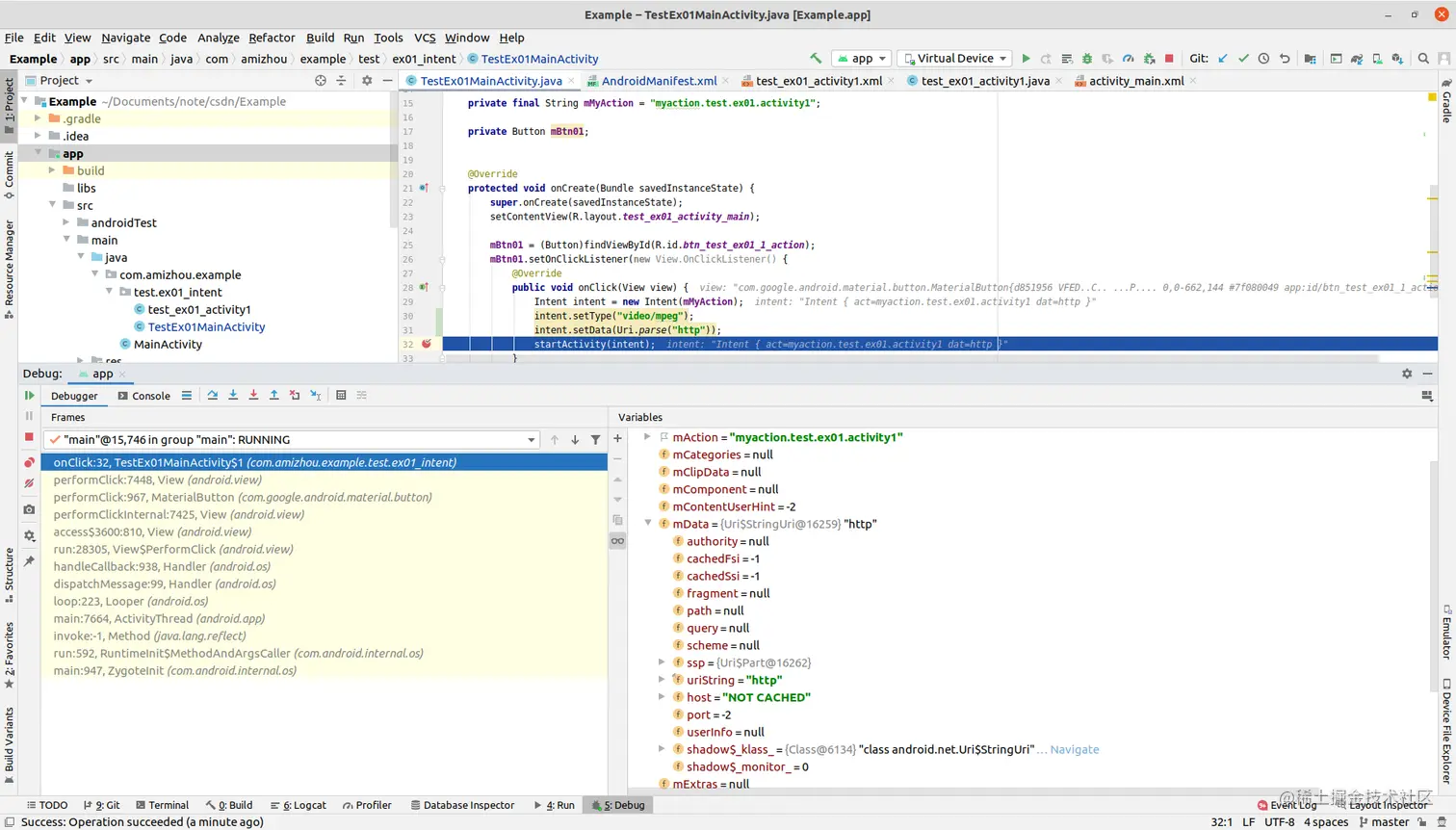Click the Step Into debug icon
This screenshot has width=1456, height=830.
[x=233, y=396]
